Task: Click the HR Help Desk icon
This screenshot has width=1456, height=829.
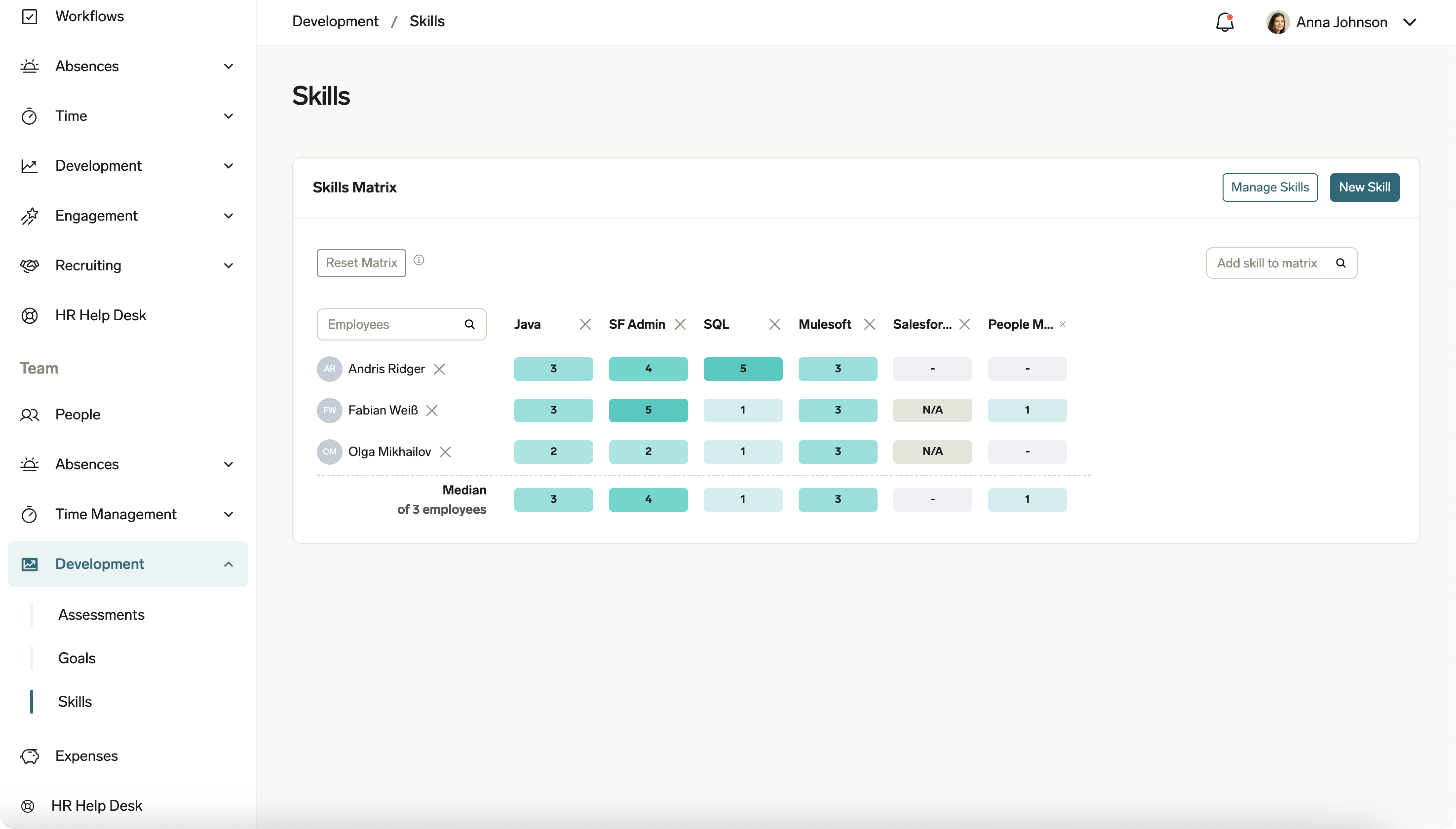Action: (x=30, y=315)
